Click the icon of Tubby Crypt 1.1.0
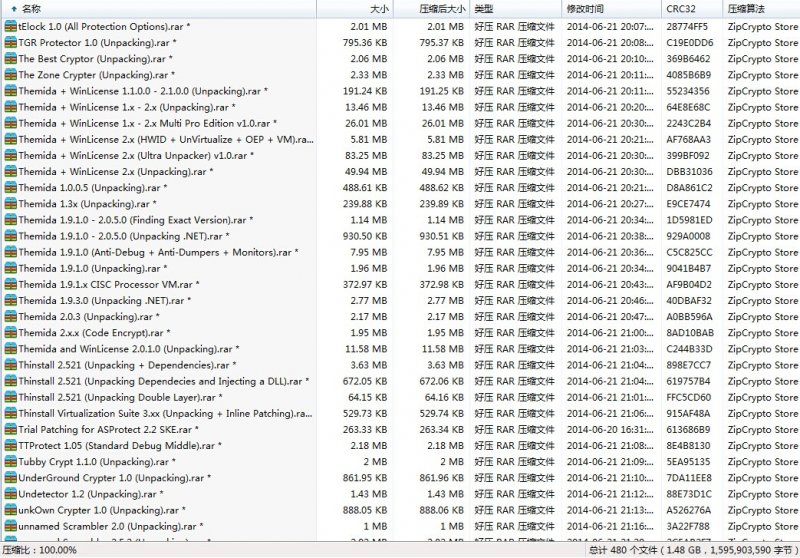800x558 pixels. (x=10, y=462)
